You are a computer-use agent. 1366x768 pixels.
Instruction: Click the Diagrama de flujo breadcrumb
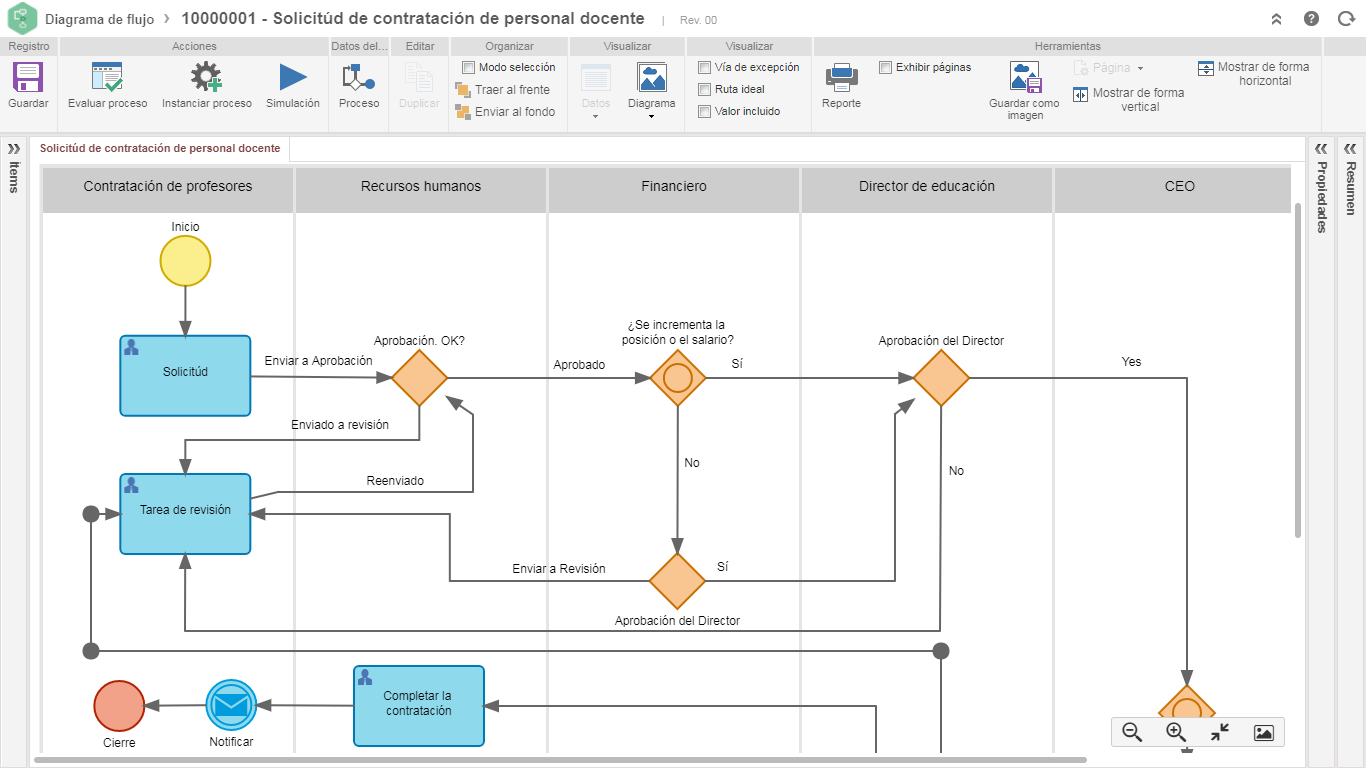point(100,19)
